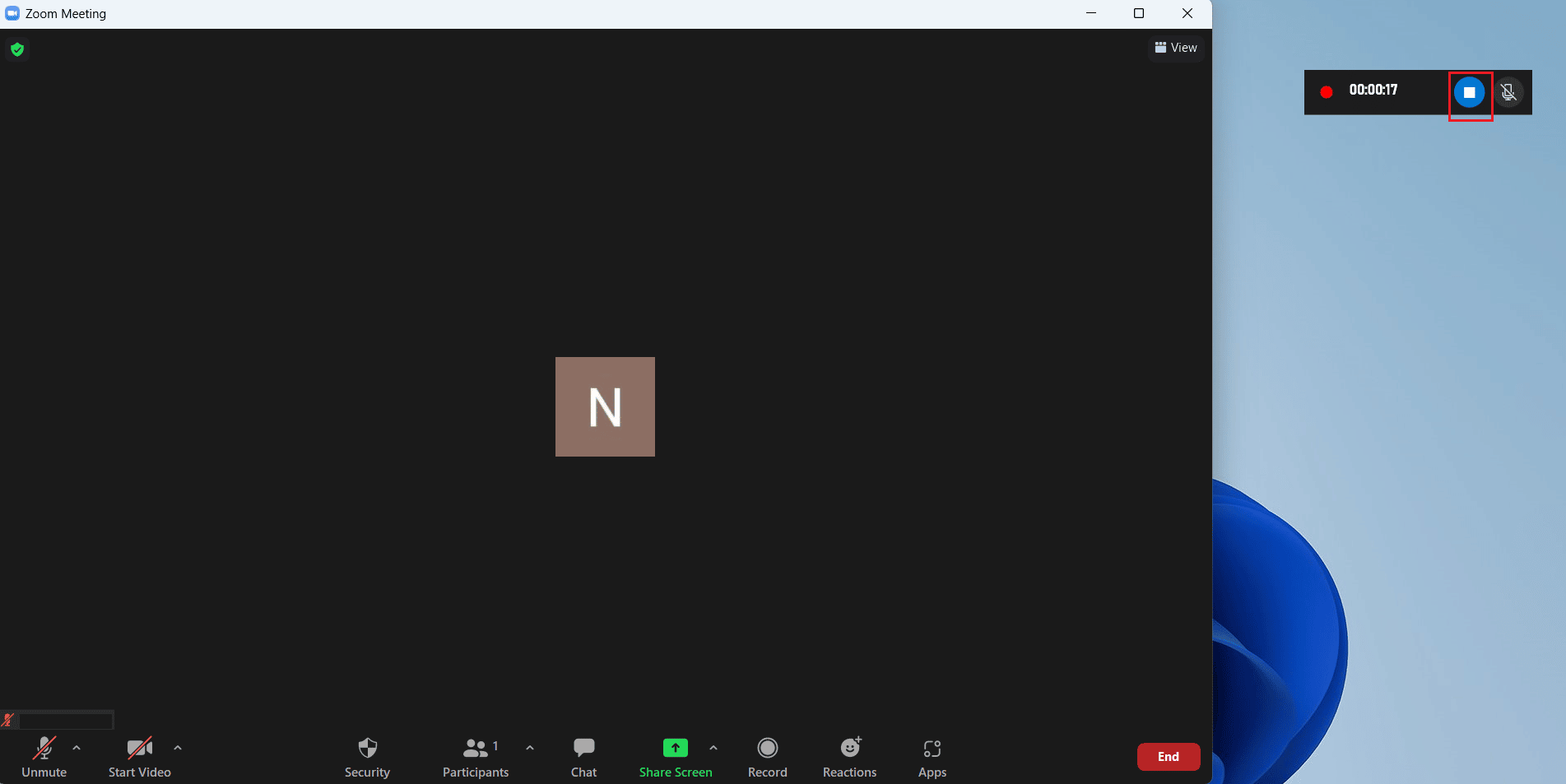Image resolution: width=1566 pixels, height=784 pixels.
Task: Open the Apps panel
Action: pyautogui.click(x=932, y=755)
